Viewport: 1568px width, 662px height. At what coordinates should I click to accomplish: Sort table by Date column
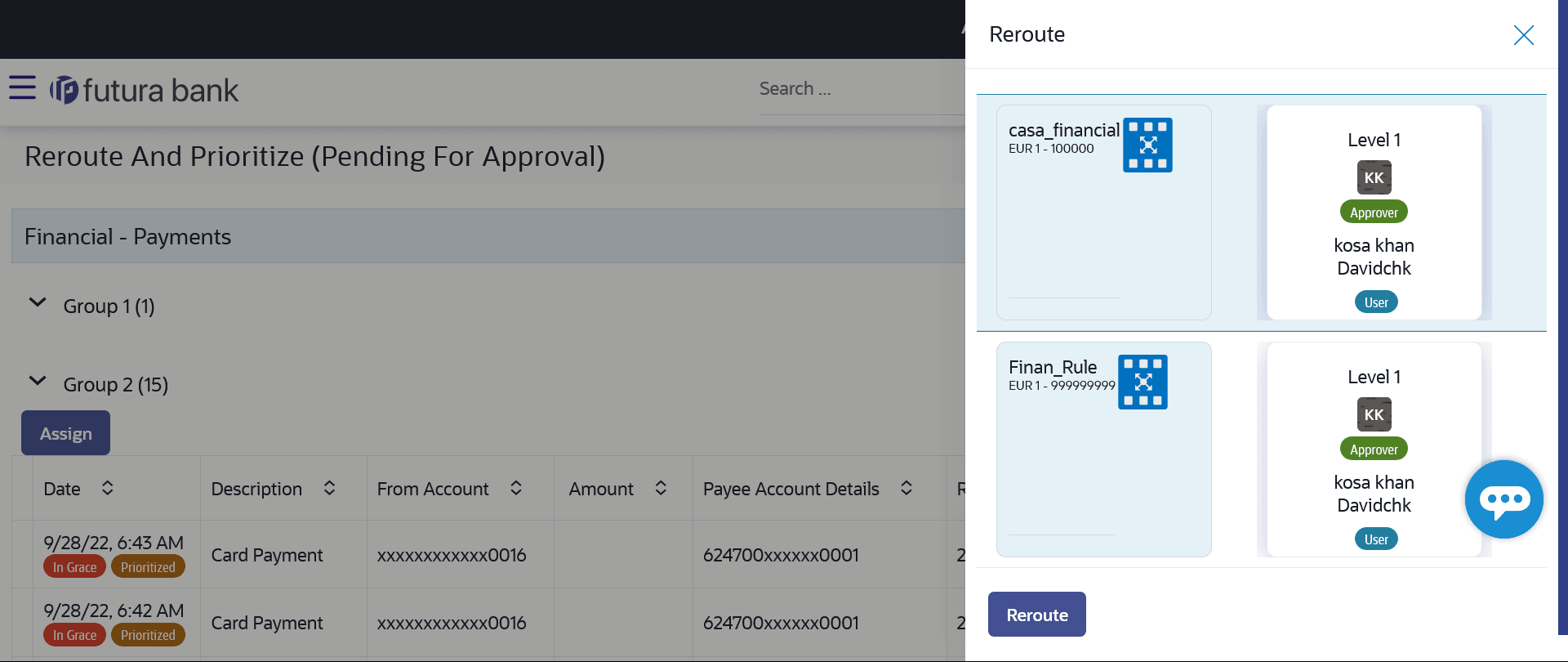[107, 488]
